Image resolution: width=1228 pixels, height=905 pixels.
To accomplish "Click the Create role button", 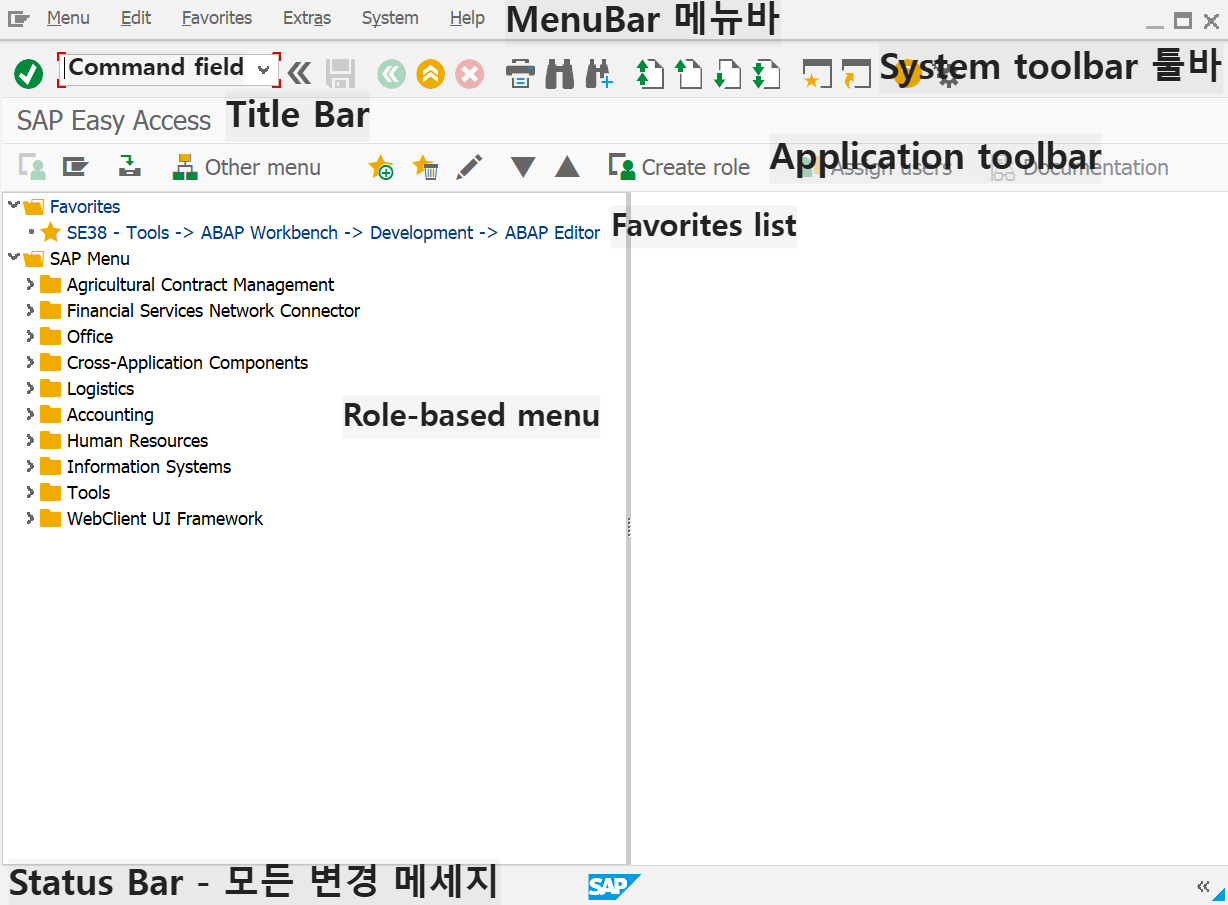I will (x=680, y=167).
